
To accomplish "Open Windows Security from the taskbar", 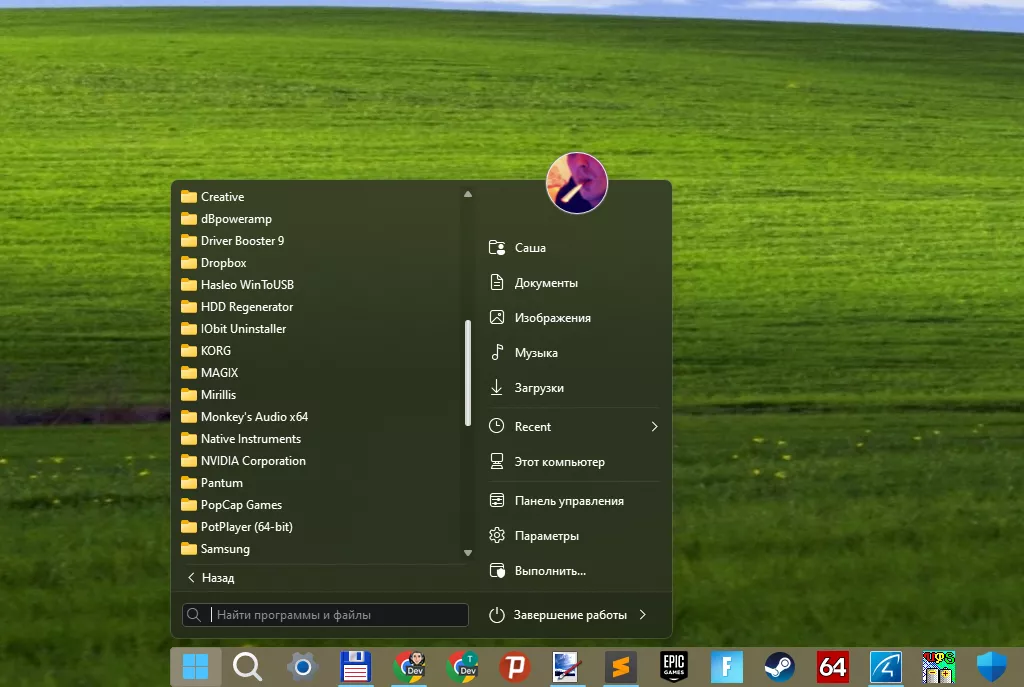I will [990, 666].
